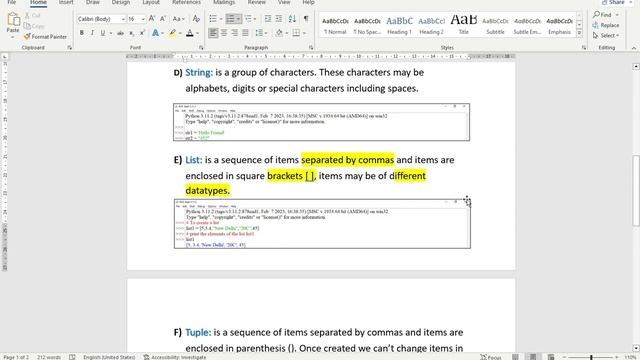The width and height of the screenshot is (640, 360).
Task: Click the word count in status bar
Action: click(x=49, y=357)
